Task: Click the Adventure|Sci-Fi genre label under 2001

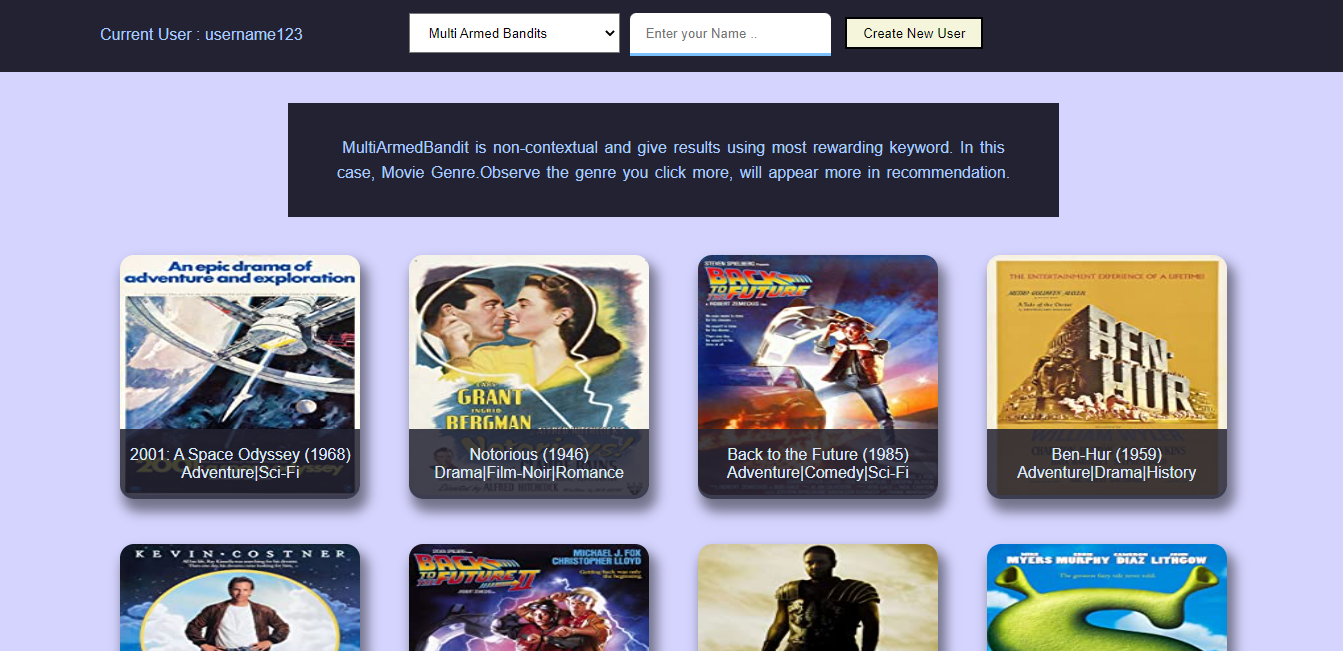Action: coord(240,473)
